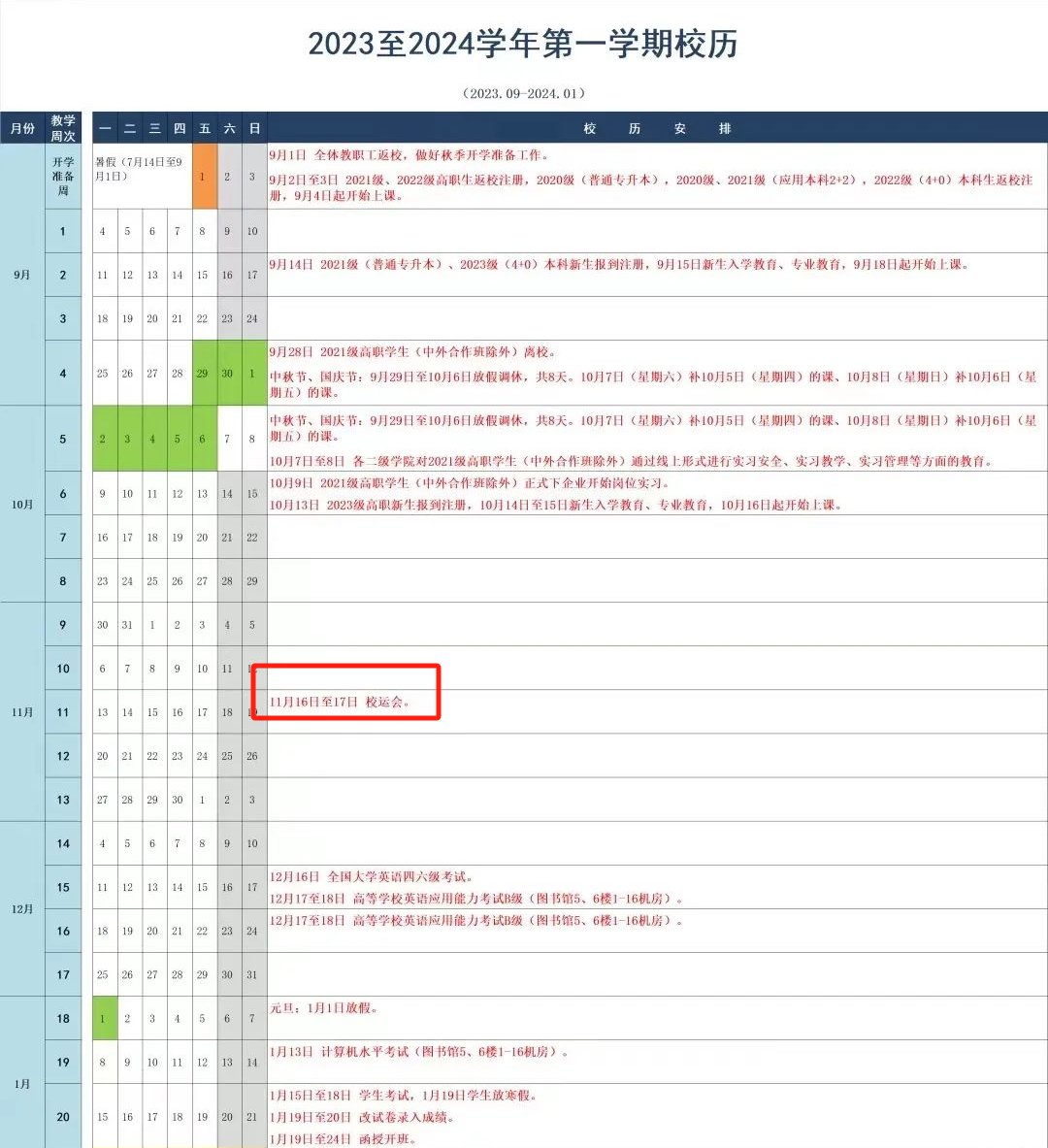Click the 9月28日 2021级高职学生离校 note

(413, 352)
